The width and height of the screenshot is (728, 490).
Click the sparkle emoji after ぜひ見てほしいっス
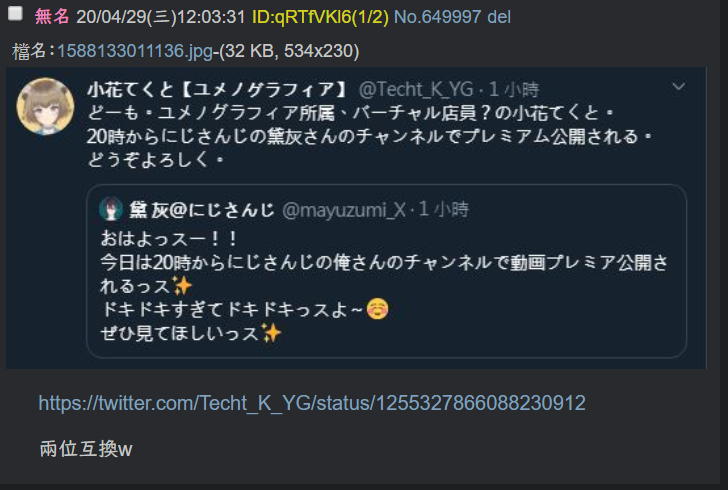tap(271, 333)
